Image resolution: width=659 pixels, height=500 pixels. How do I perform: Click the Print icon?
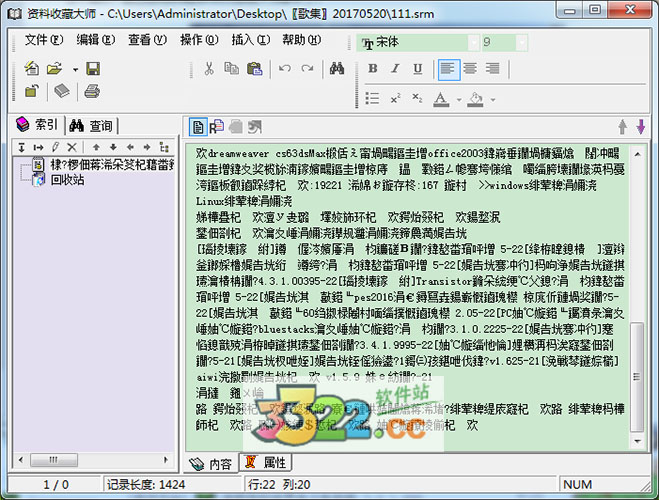pyautogui.click(x=92, y=91)
